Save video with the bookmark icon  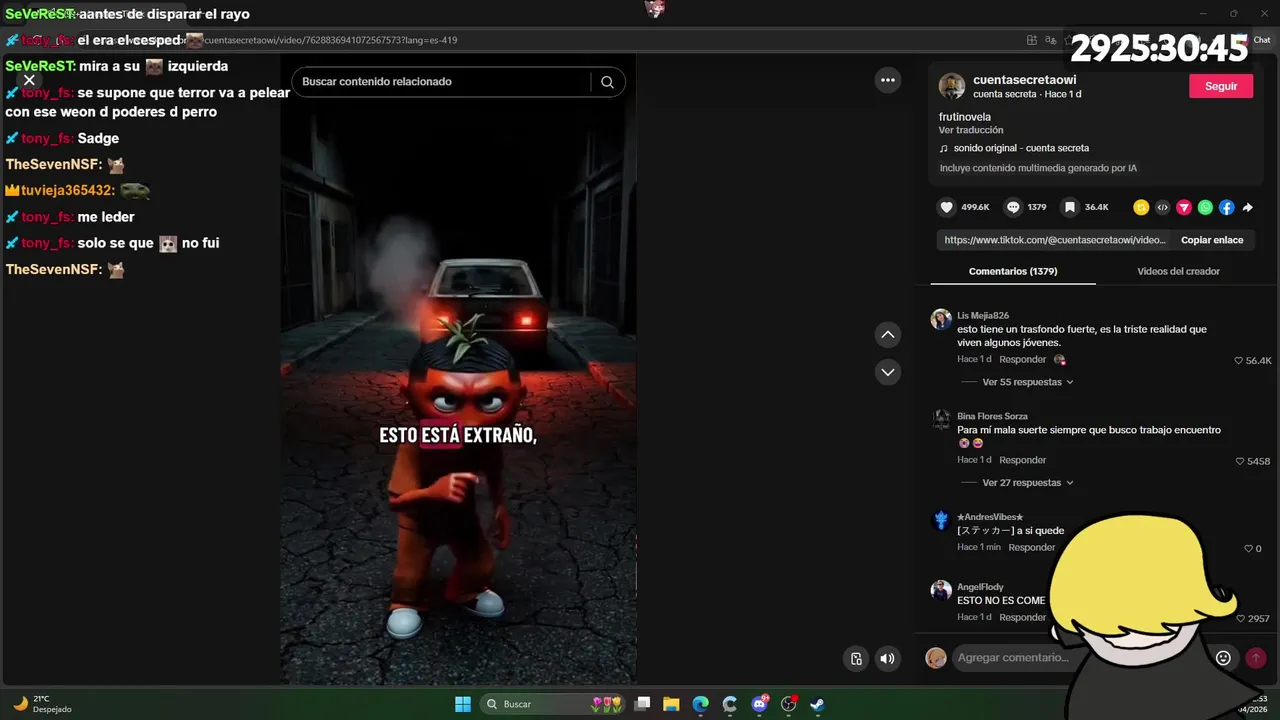[x=1070, y=207]
